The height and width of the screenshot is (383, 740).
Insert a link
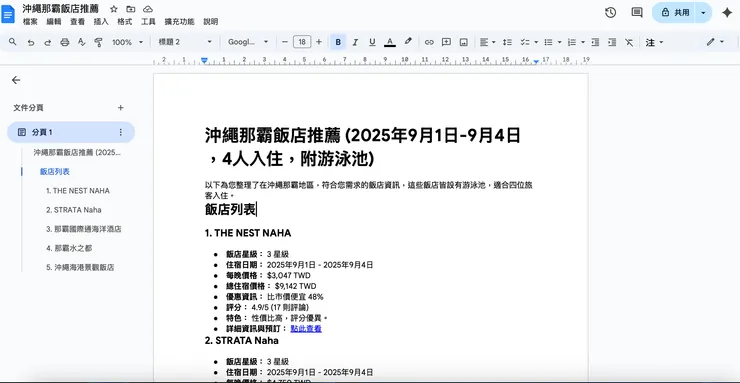[x=429, y=42]
